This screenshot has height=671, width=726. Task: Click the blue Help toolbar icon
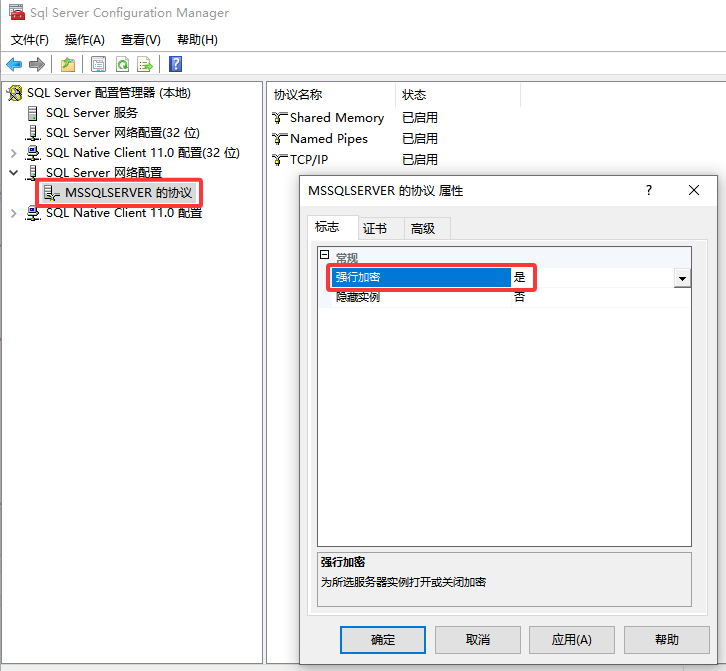[175, 65]
